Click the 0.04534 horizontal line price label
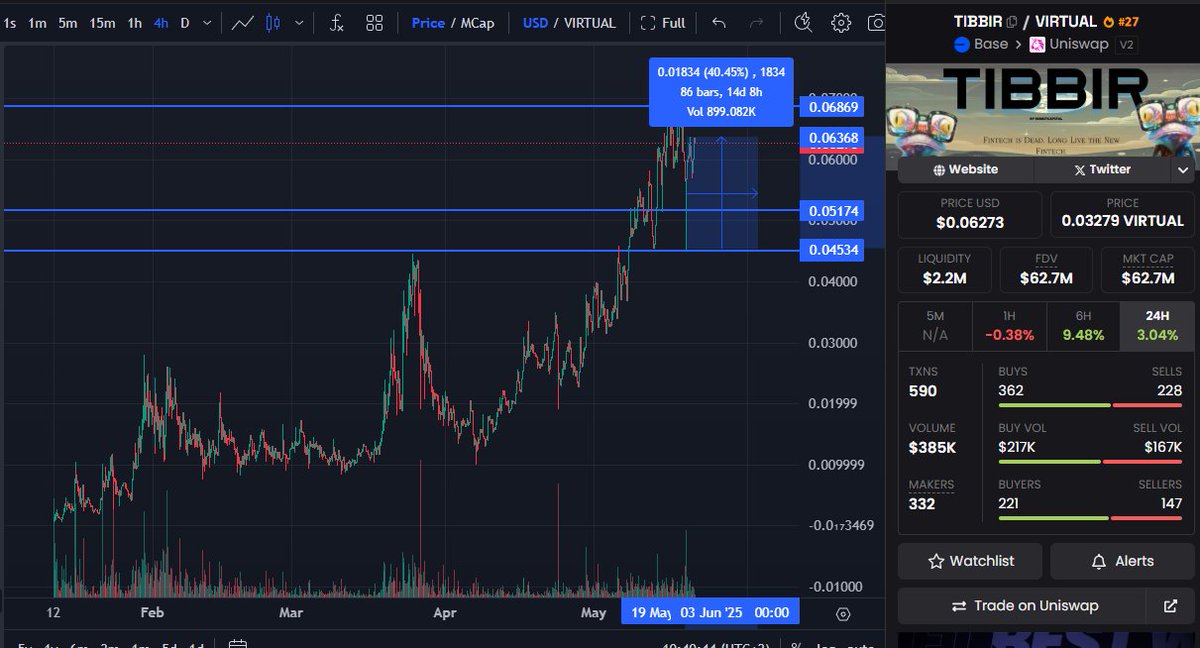1200x648 pixels. pos(833,250)
